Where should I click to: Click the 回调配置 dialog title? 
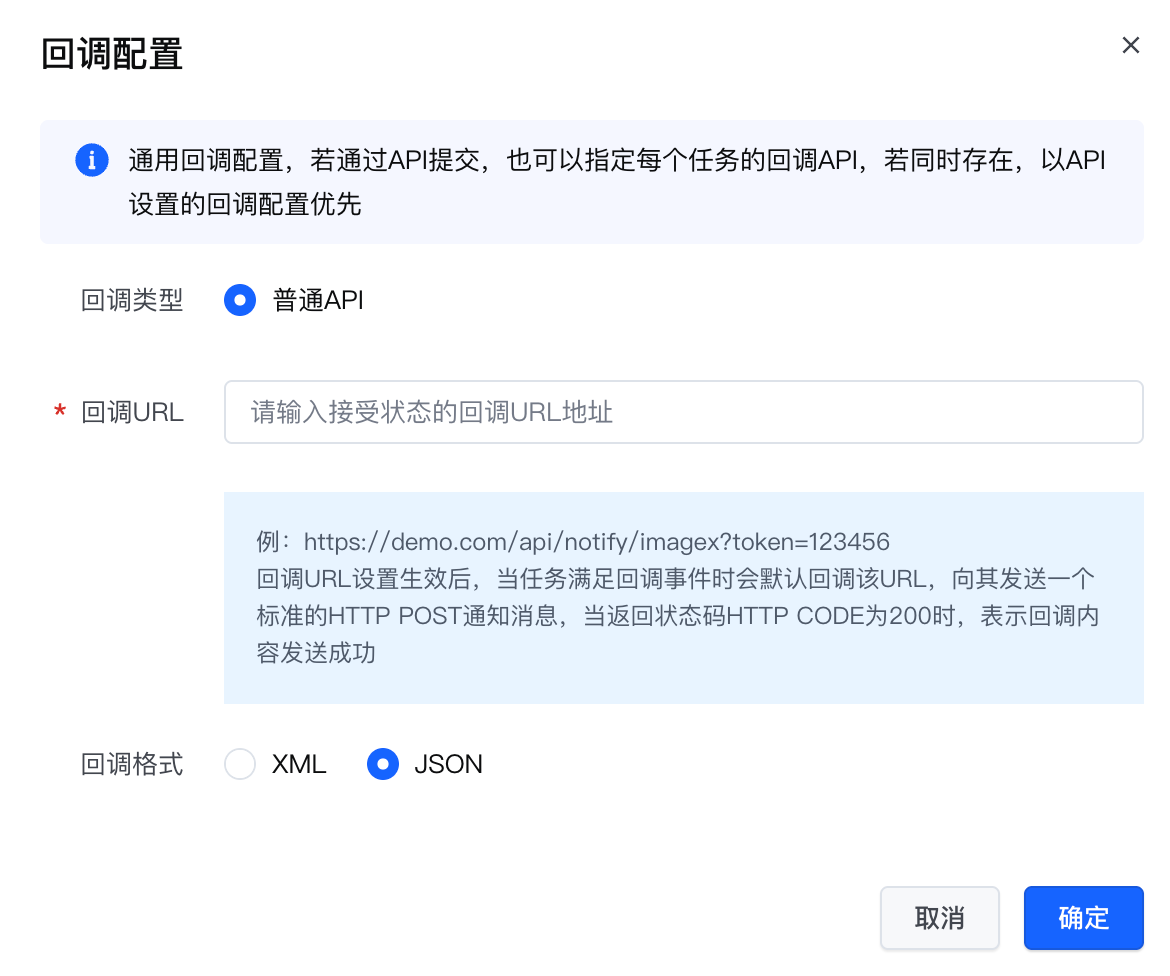(x=112, y=54)
